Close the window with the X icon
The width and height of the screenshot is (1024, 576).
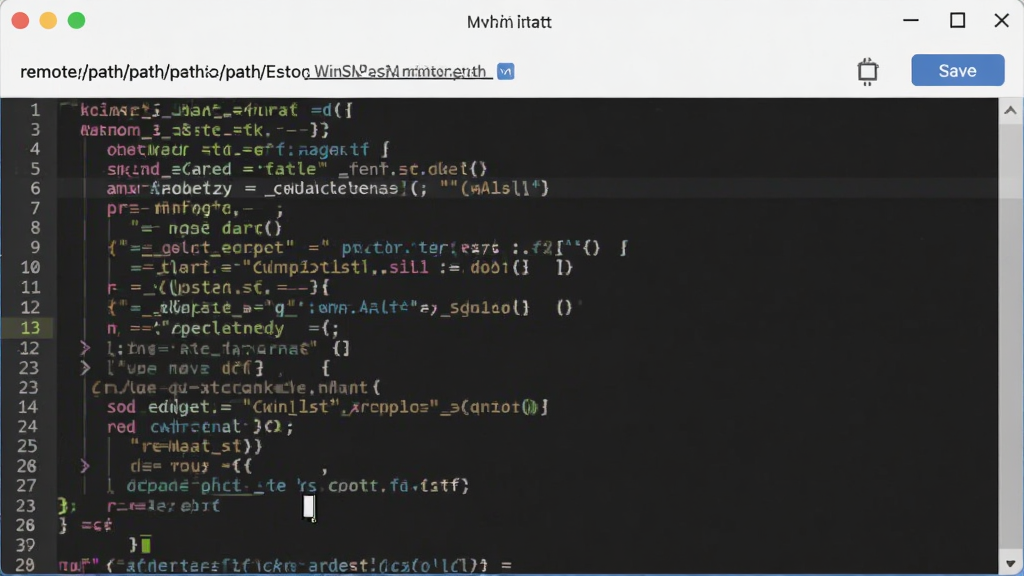[x=1002, y=21]
